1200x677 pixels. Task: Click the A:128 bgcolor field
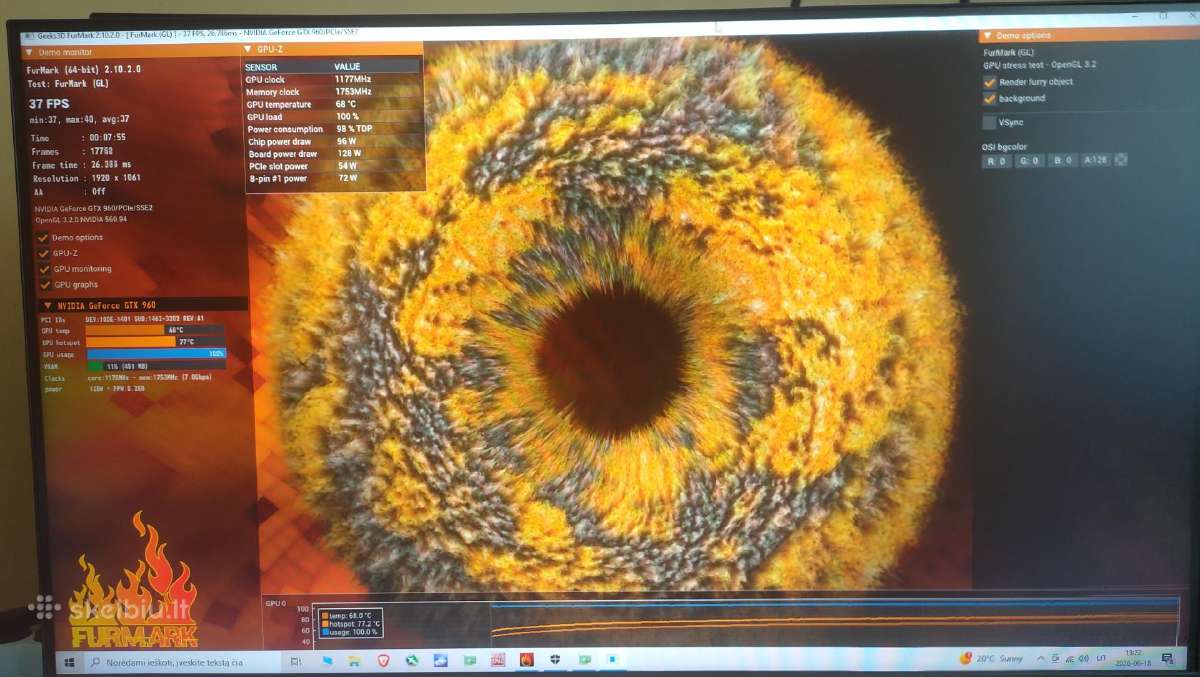(x=1096, y=160)
